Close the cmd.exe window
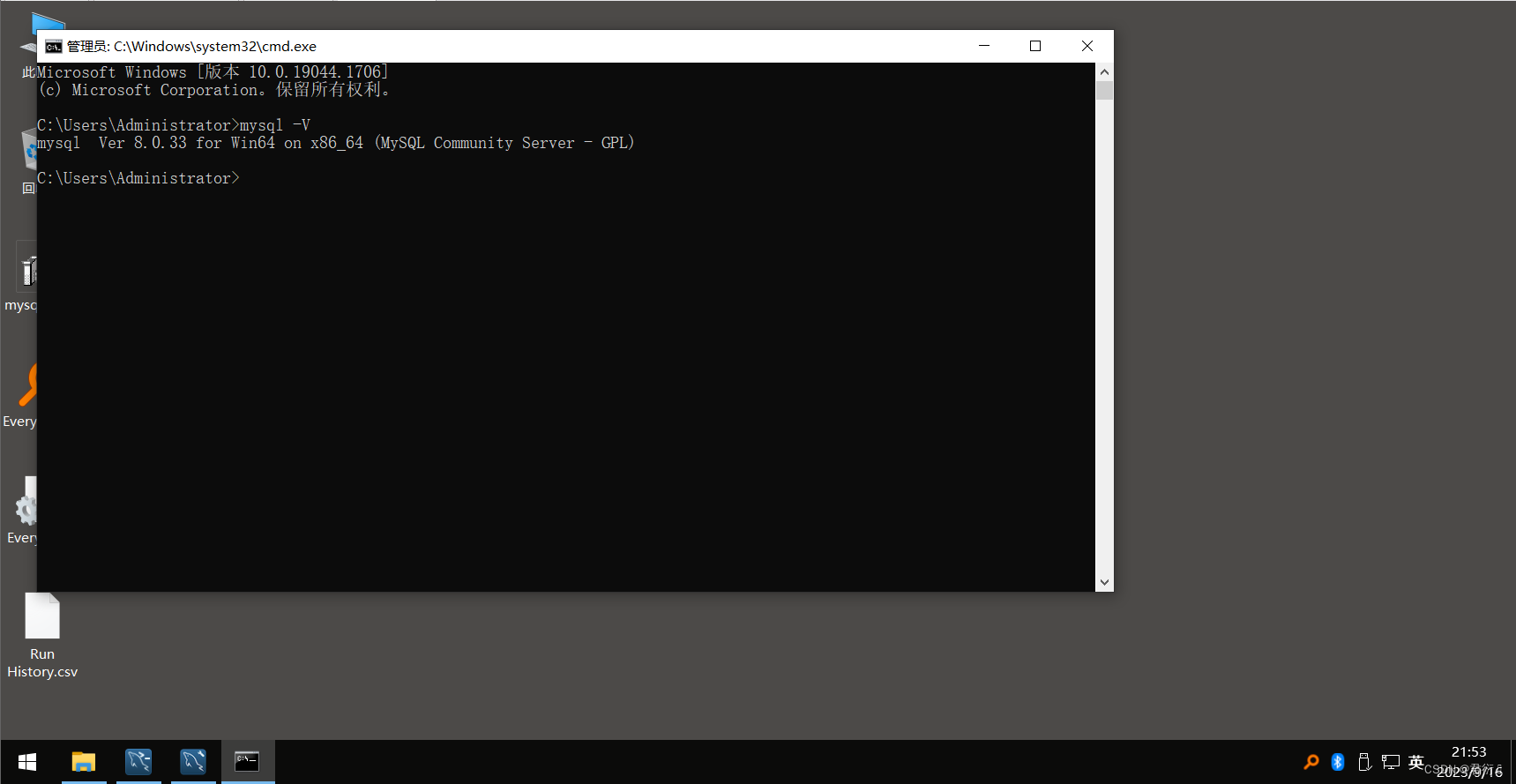 pos(1087,46)
